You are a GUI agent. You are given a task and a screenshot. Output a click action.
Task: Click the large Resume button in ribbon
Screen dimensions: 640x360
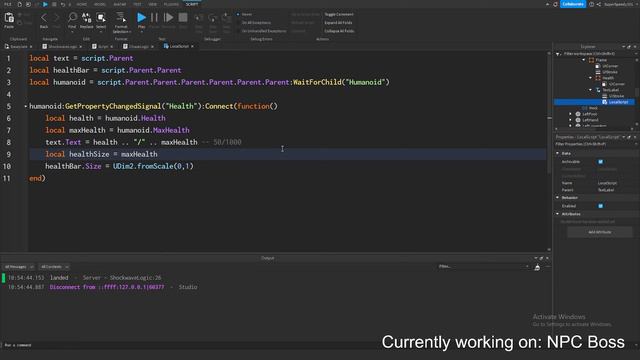168,17
